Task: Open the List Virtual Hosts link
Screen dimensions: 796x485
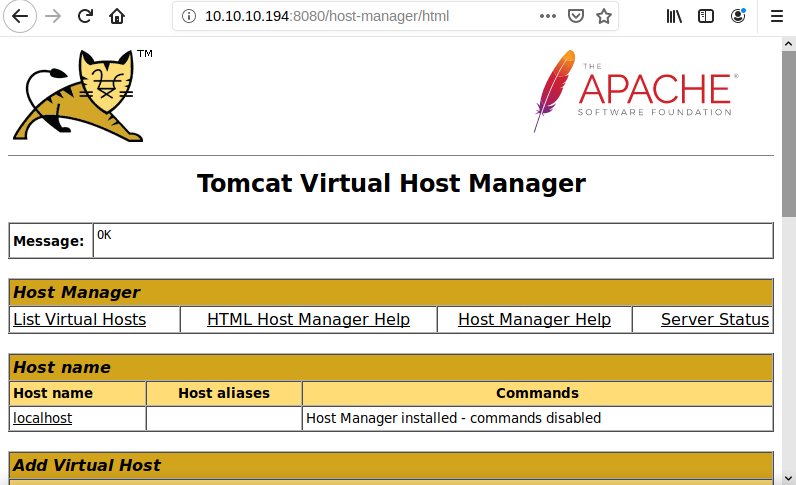Action: click(x=79, y=319)
